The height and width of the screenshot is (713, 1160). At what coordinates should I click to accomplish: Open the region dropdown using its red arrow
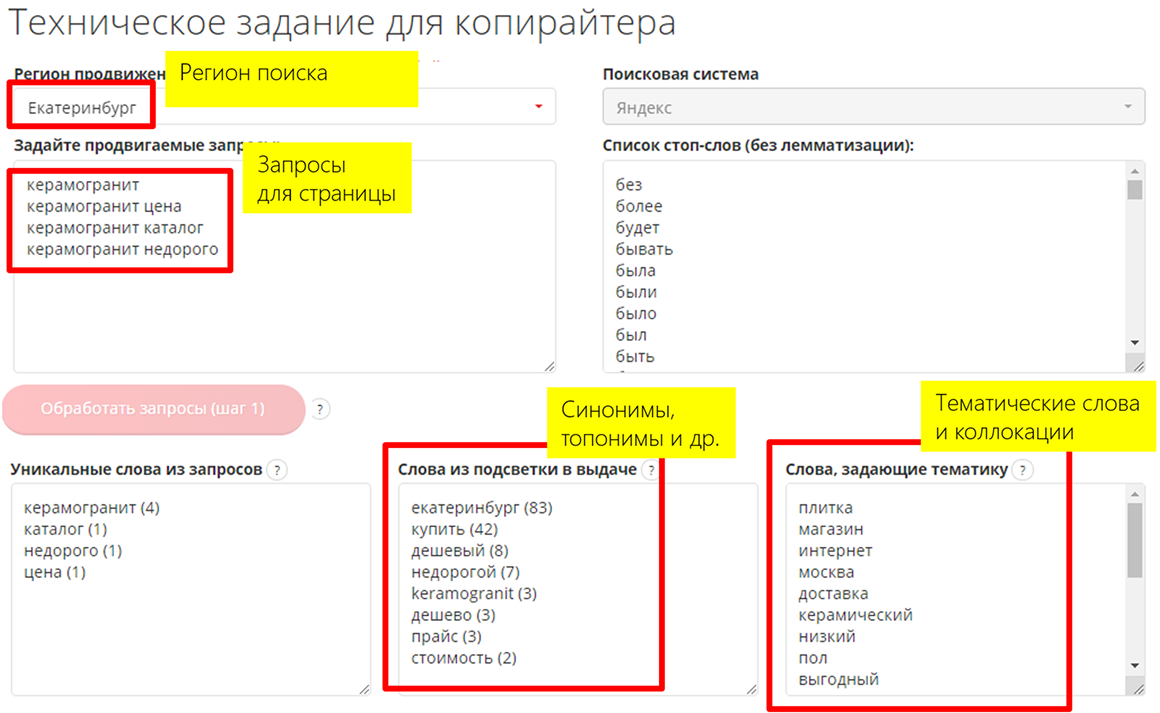point(539,107)
